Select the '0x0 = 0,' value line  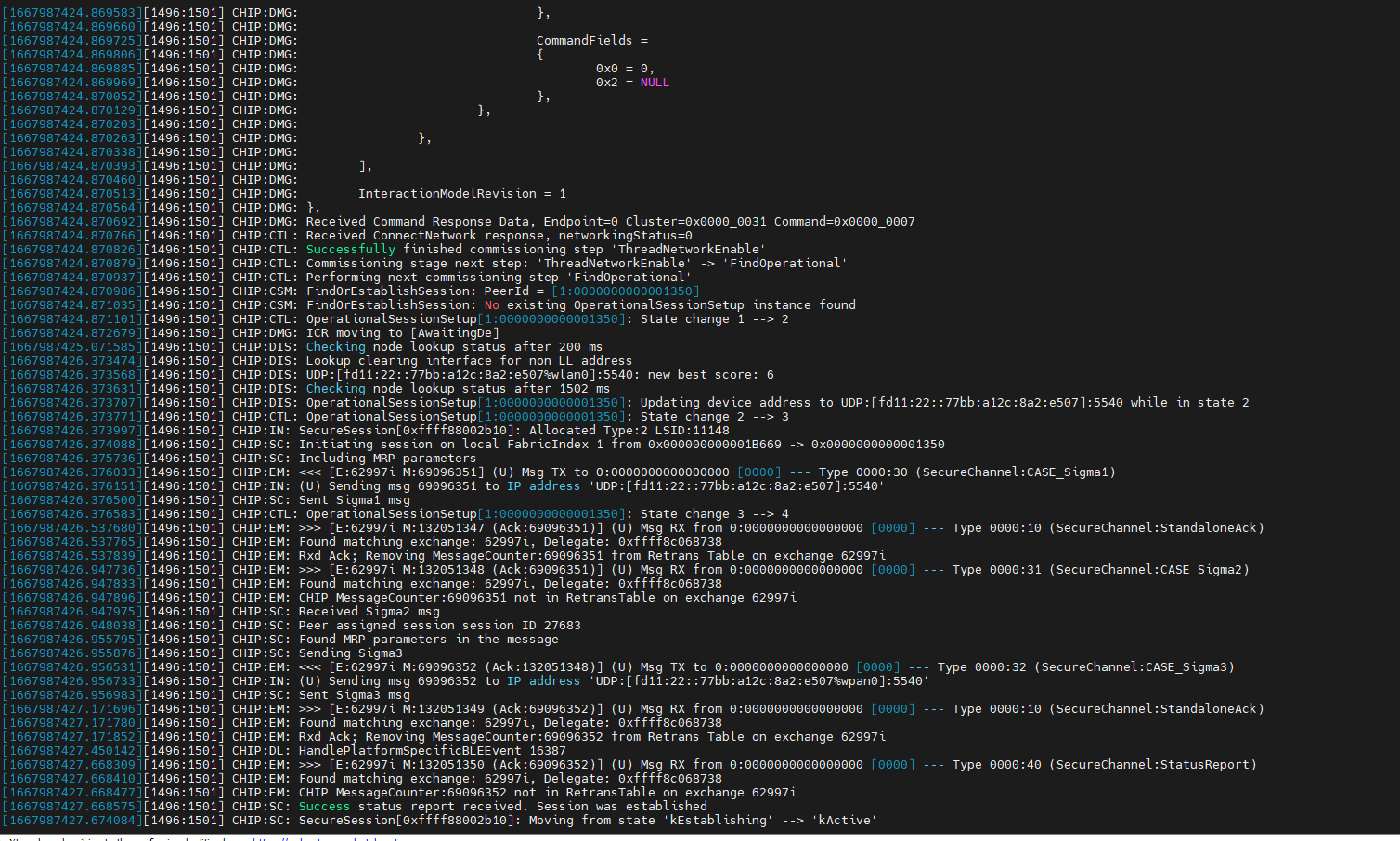[x=625, y=69]
